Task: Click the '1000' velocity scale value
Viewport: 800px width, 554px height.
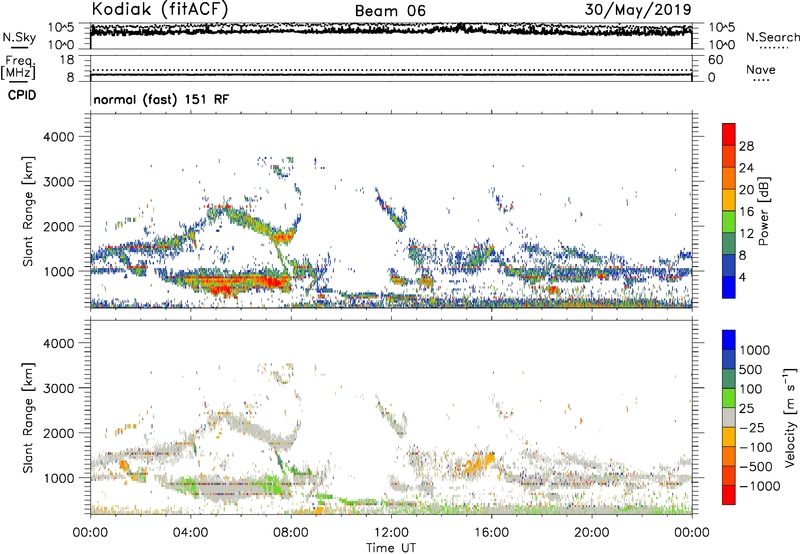Action: coord(755,350)
